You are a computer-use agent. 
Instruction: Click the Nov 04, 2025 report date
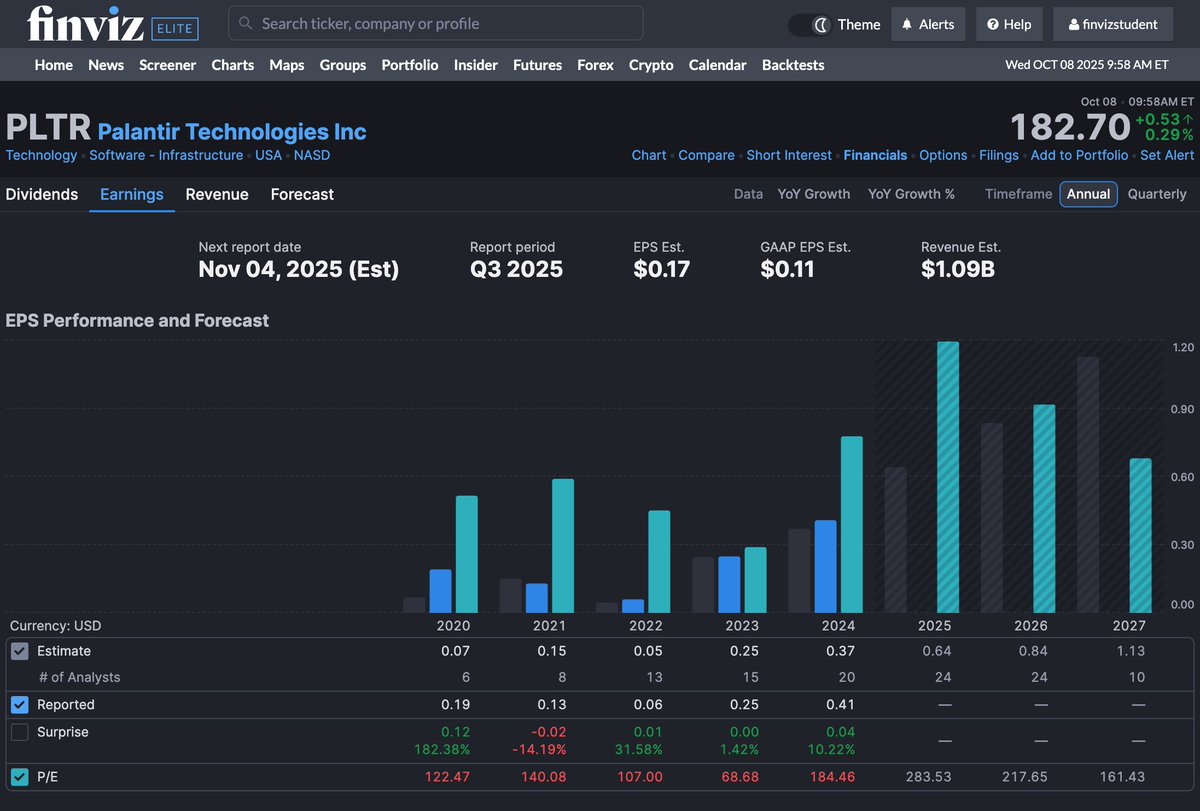point(299,269)
